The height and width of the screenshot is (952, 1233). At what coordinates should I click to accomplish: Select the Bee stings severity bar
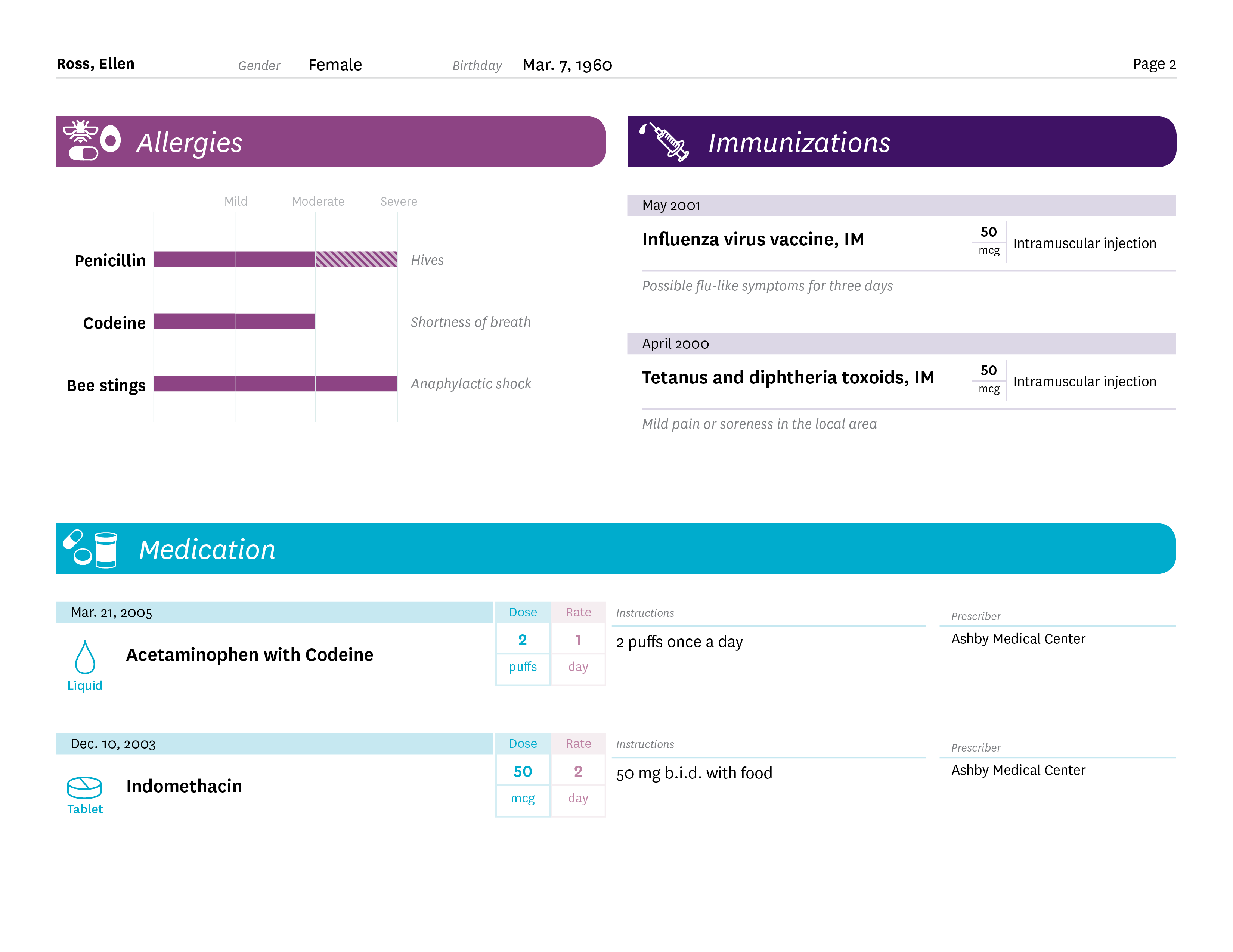point(275,384)
